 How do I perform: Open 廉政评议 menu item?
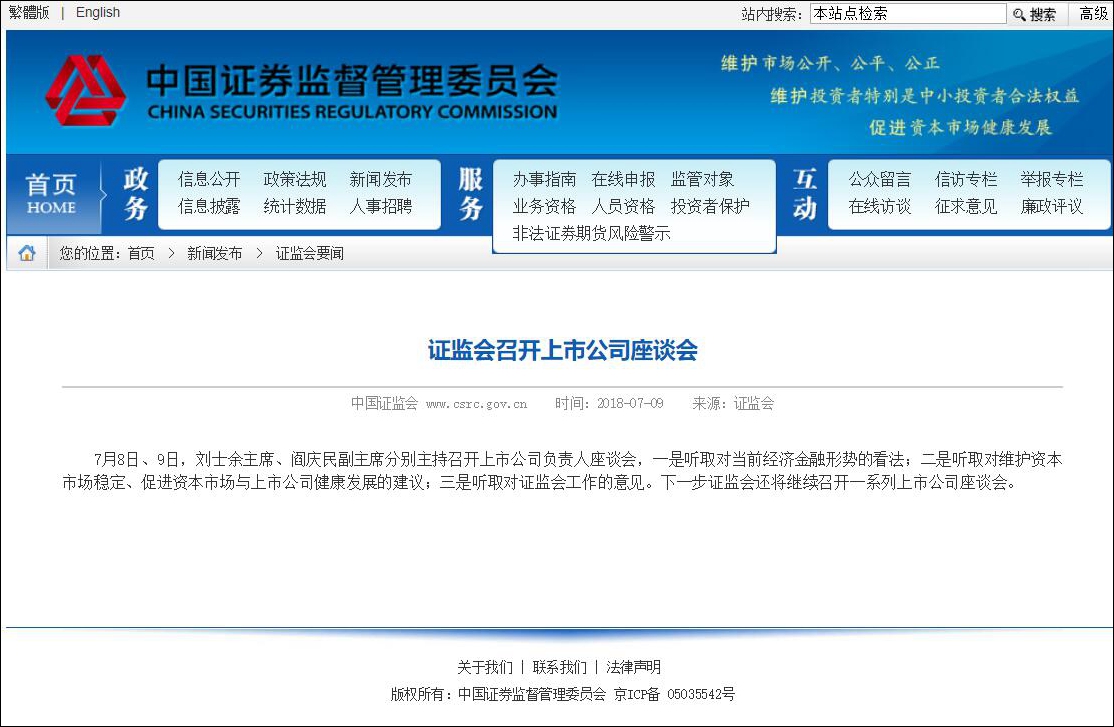click(x=1052, y=206)
